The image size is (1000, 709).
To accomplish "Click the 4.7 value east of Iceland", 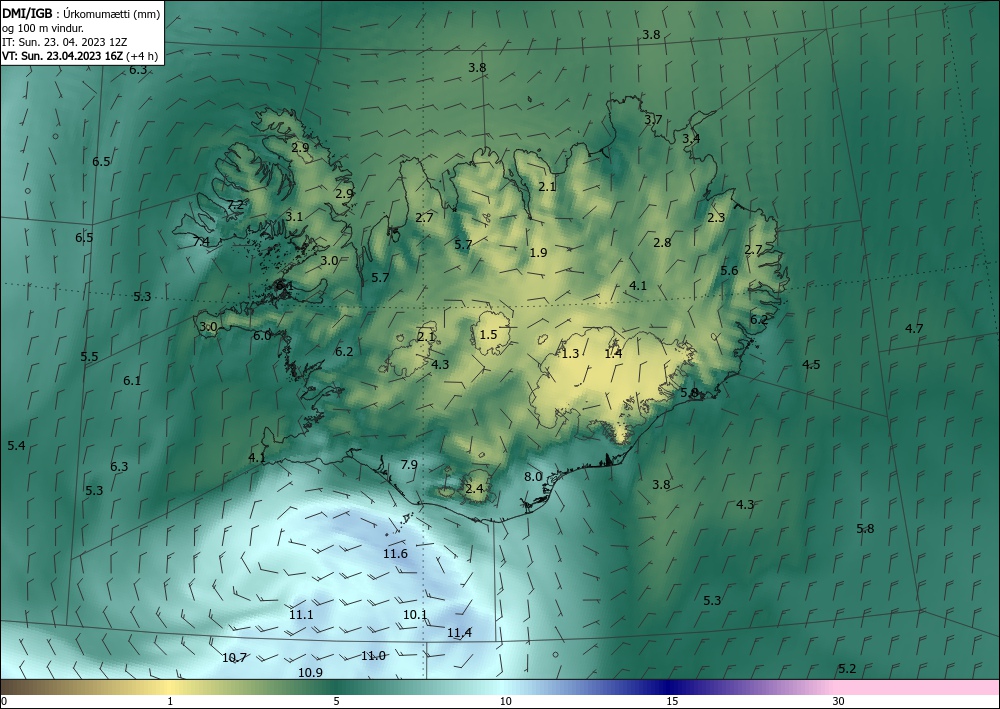I will coord(914,328).
